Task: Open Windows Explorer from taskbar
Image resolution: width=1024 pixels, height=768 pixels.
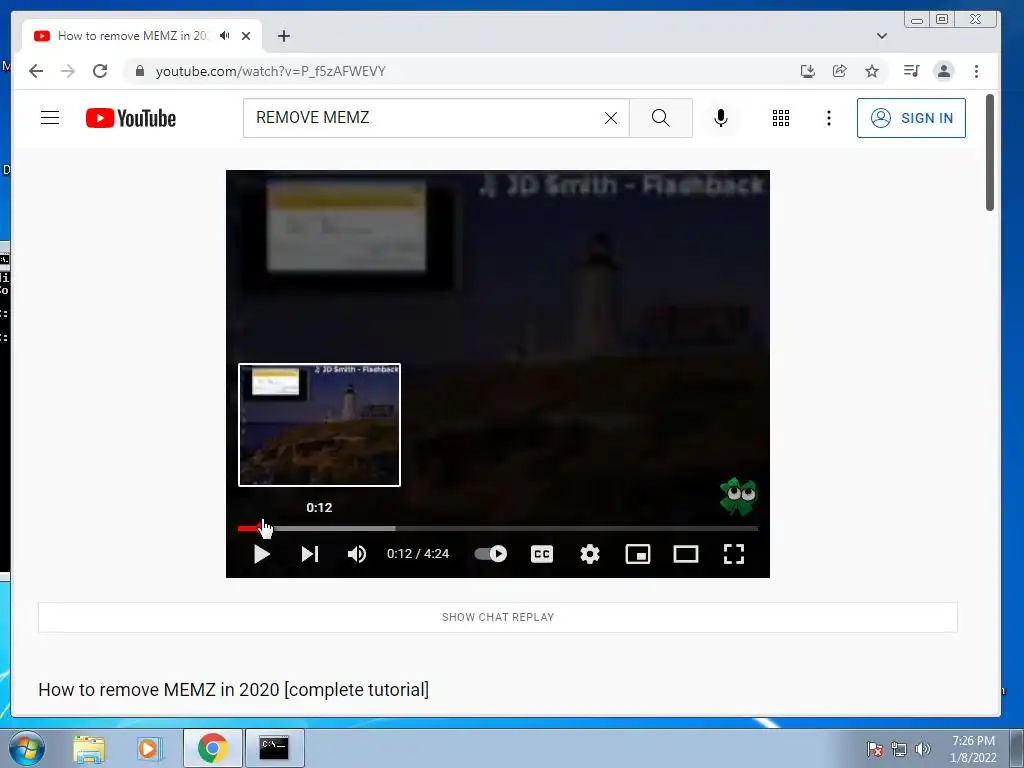Action: pos(89,748)
